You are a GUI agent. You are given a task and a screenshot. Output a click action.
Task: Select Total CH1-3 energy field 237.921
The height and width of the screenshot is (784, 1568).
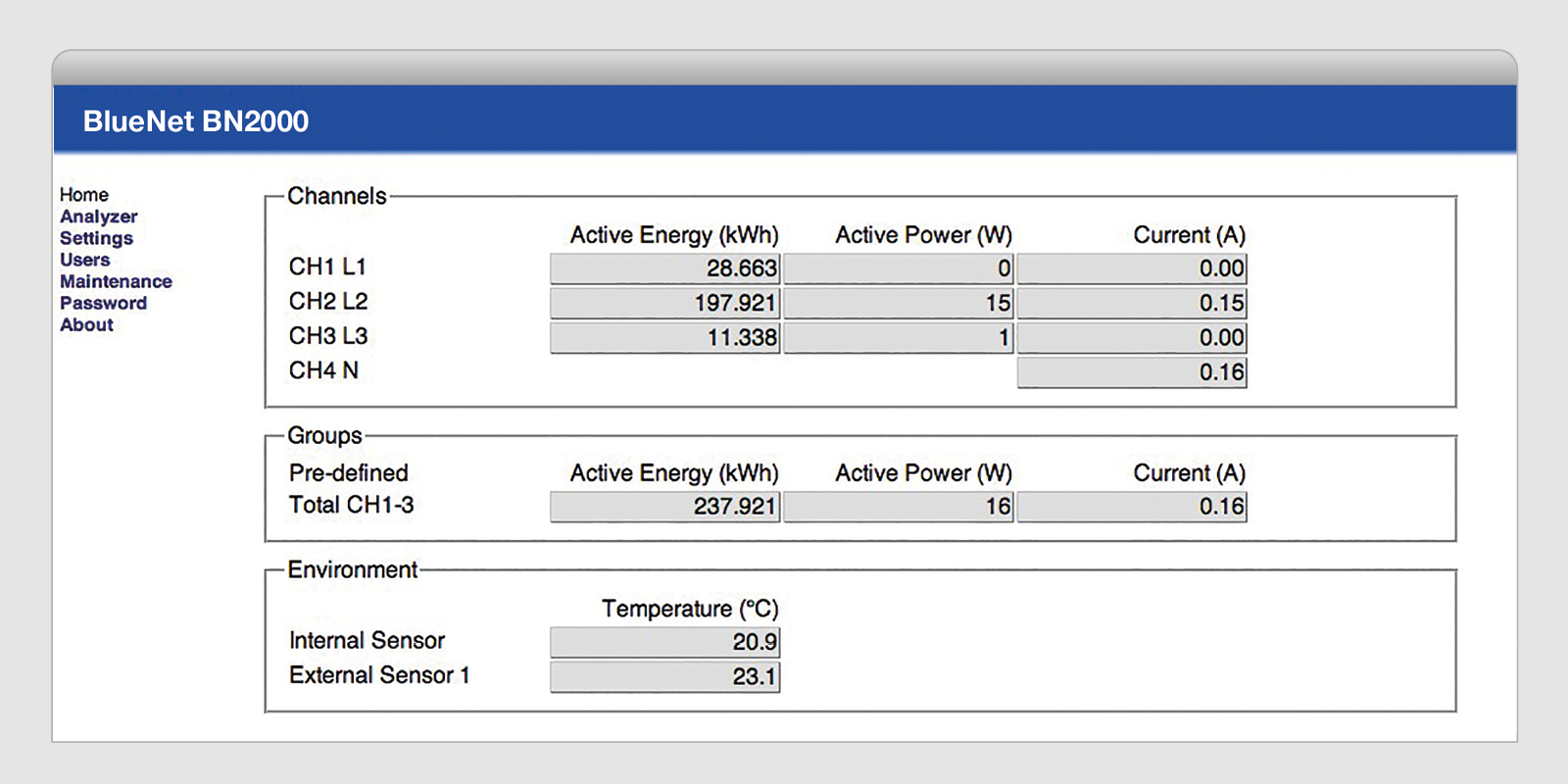pos(665,507)
